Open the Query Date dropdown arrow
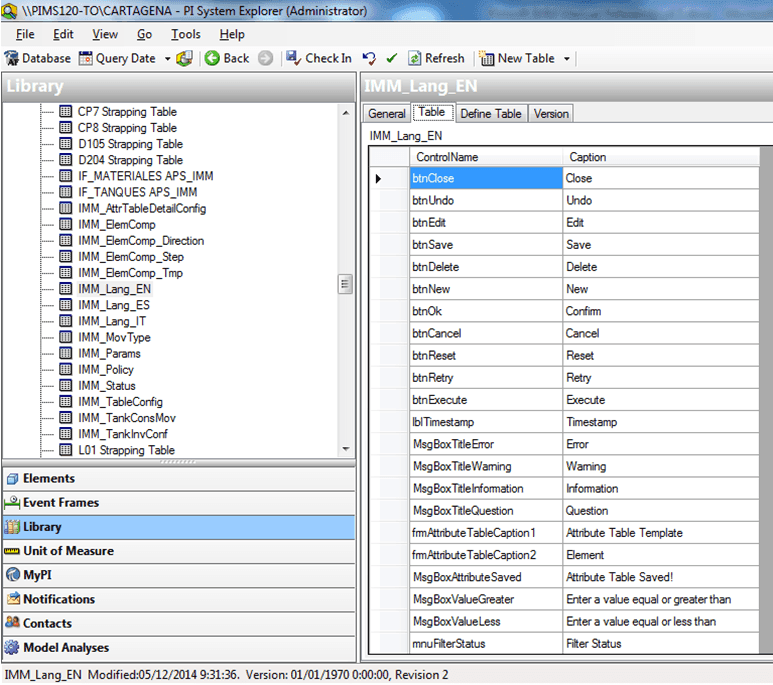The width and height of the screenshot is (773, 685). pyautogui.click(x=167, y=59)
